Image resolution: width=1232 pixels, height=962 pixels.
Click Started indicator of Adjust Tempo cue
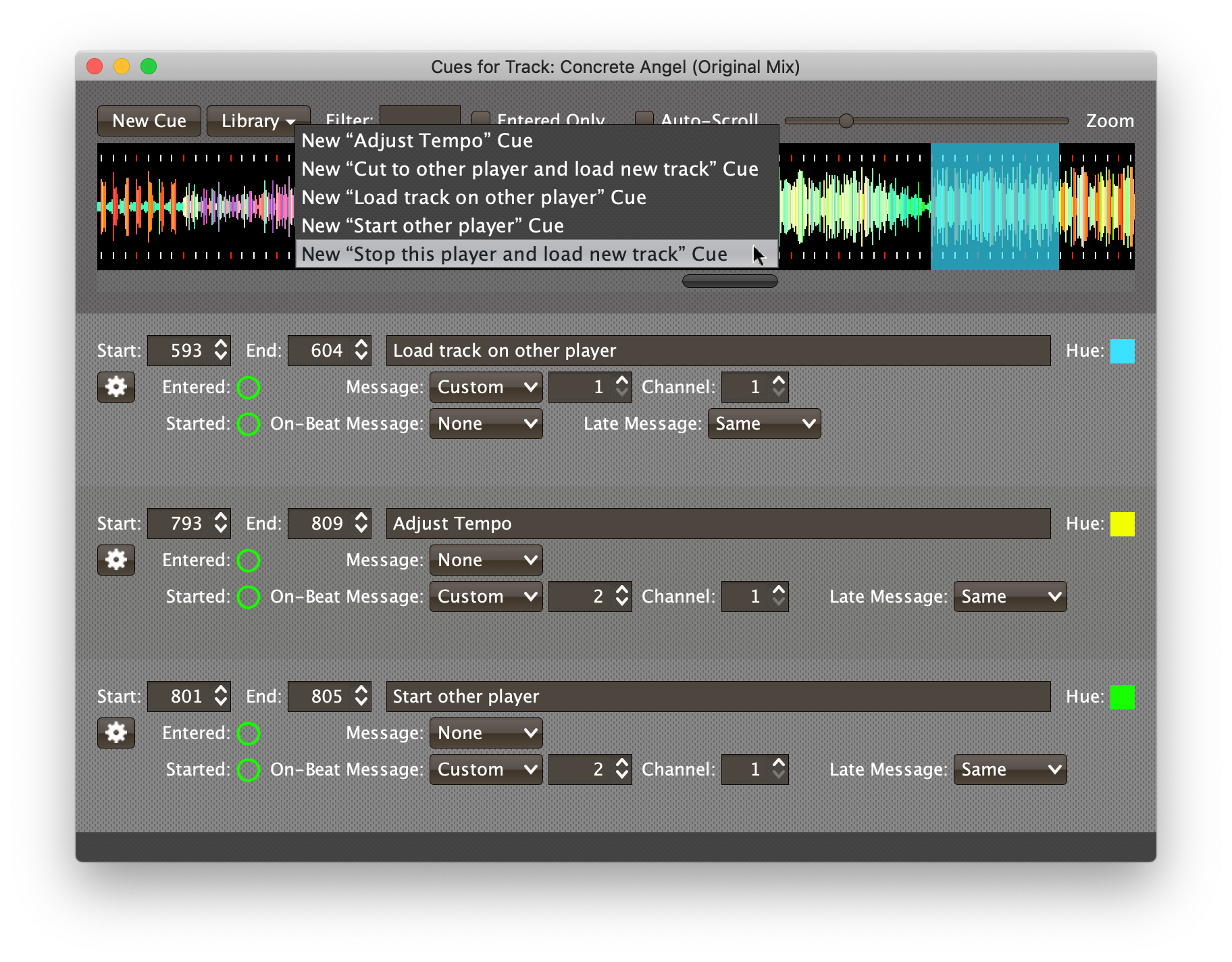pyautogui.click(x=249, y=597)
